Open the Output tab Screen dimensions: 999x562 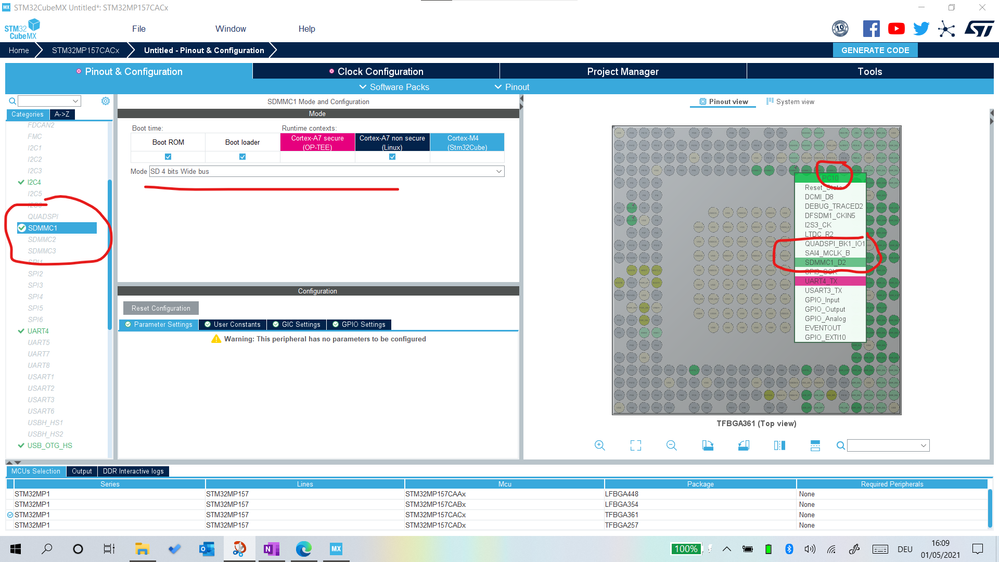pos(82,472)
